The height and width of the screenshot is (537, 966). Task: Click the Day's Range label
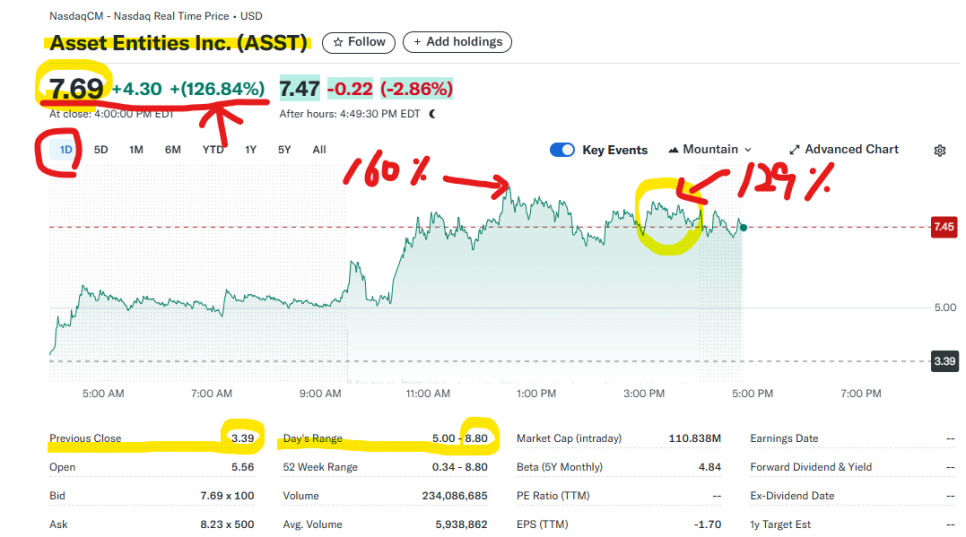pos(312,438)
